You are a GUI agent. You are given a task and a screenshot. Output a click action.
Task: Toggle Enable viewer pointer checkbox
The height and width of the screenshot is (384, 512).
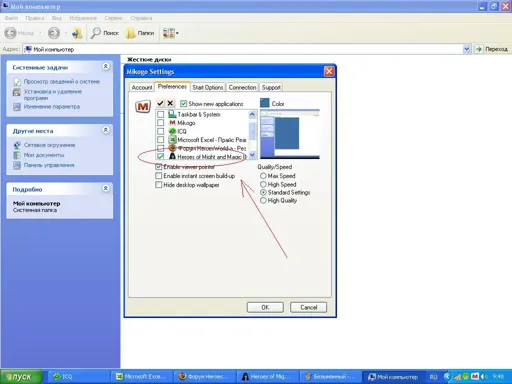(159, 167)
